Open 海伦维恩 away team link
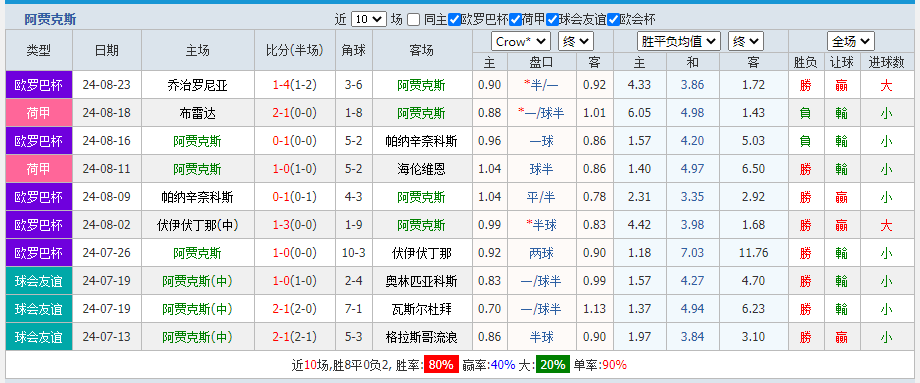The width and height of the screenshot is (920, 383). 421,169
